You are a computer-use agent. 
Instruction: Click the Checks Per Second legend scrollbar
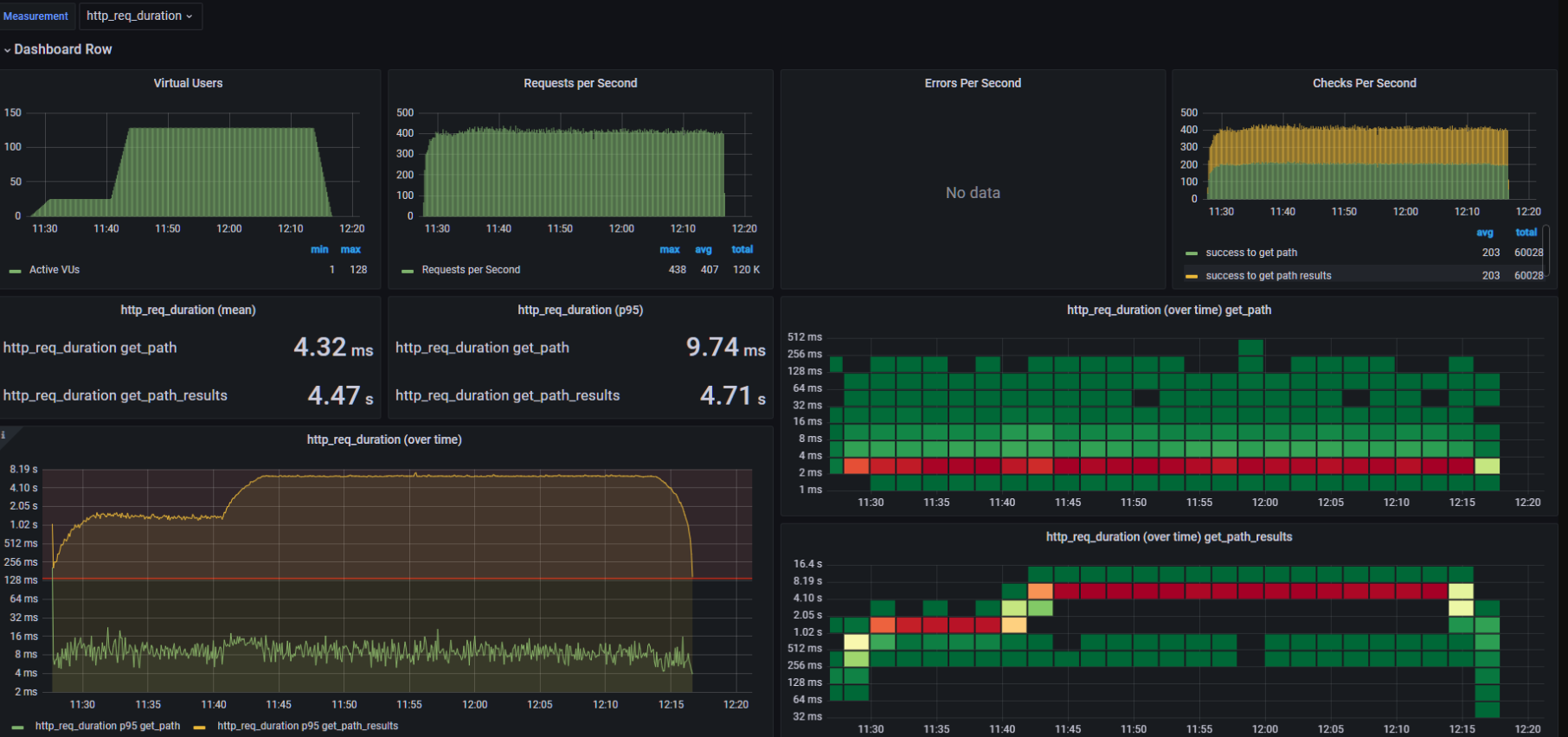(1546, 251)
